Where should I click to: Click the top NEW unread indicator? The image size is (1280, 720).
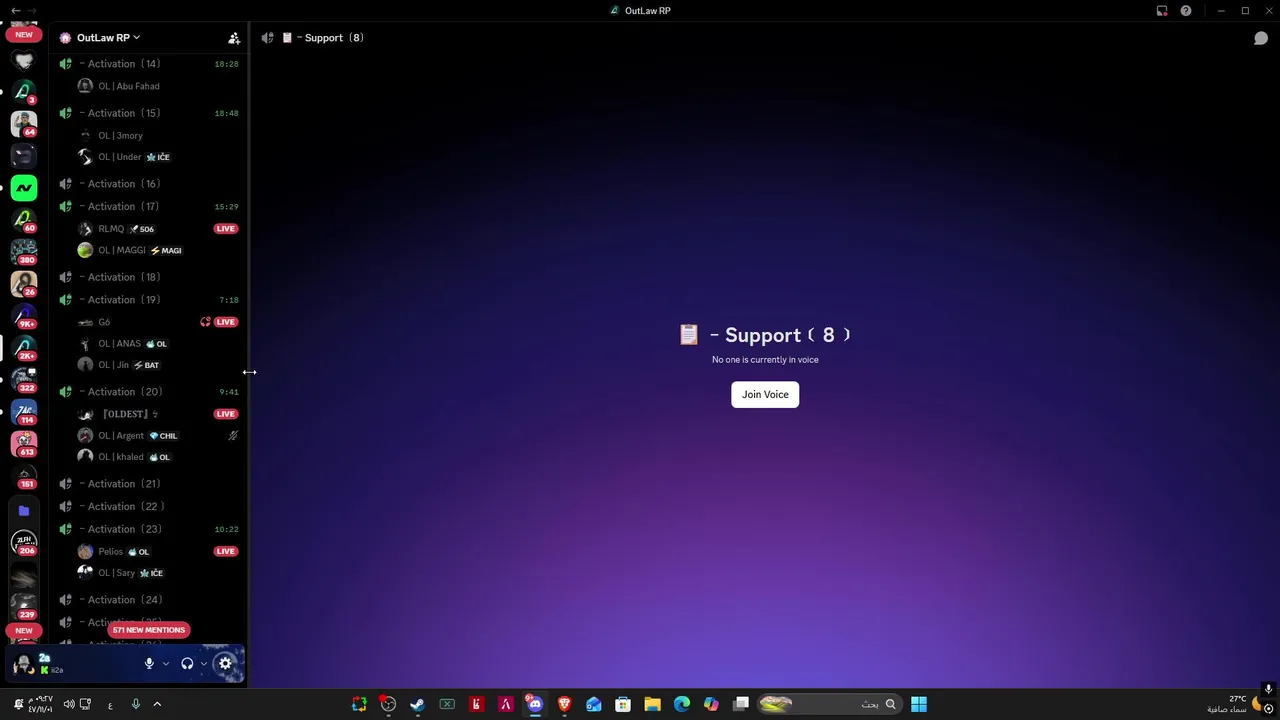(24, 34)
